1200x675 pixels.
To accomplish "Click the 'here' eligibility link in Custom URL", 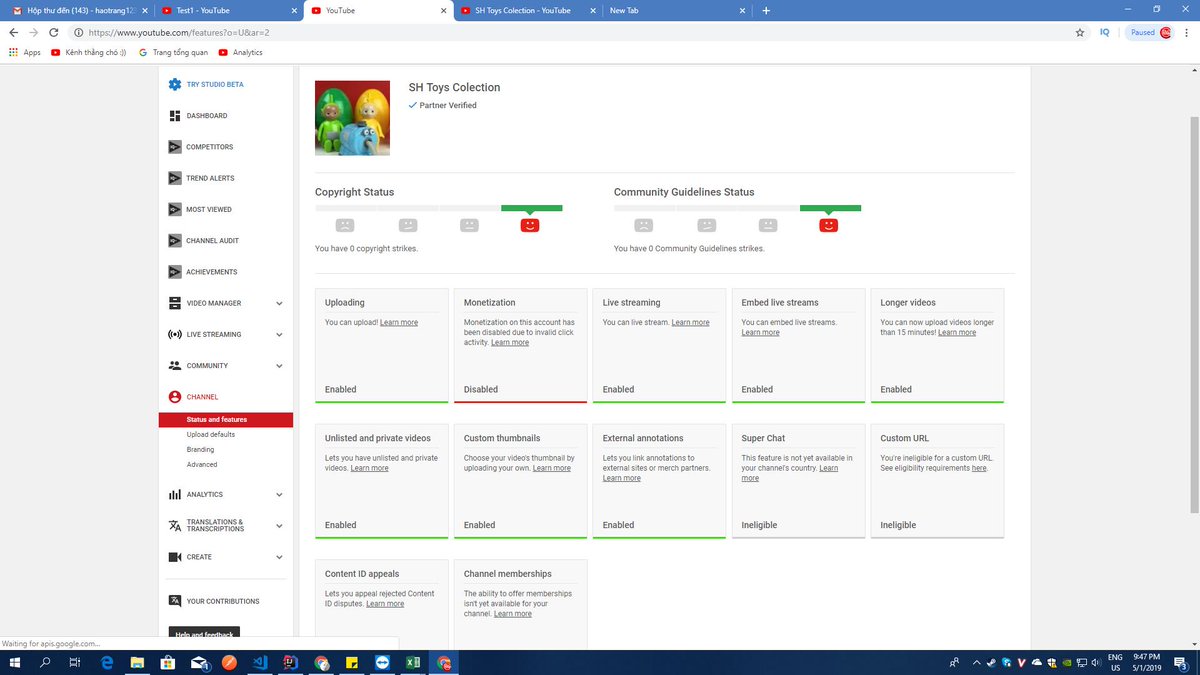I will (979, 468).
